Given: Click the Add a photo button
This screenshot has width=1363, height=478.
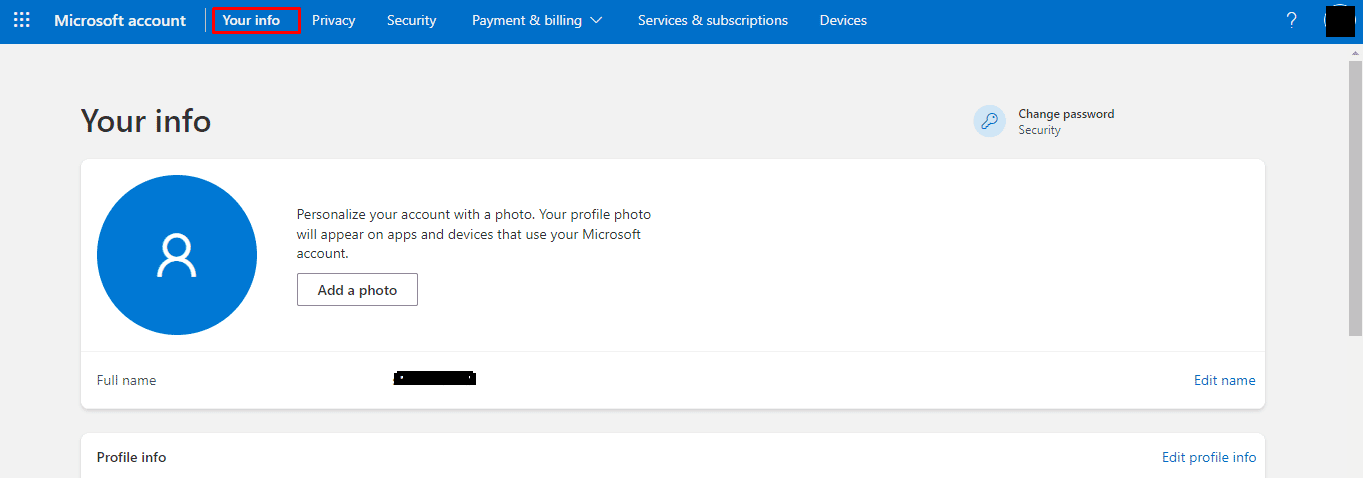Looking at the screenshot, I should [357, 290].
